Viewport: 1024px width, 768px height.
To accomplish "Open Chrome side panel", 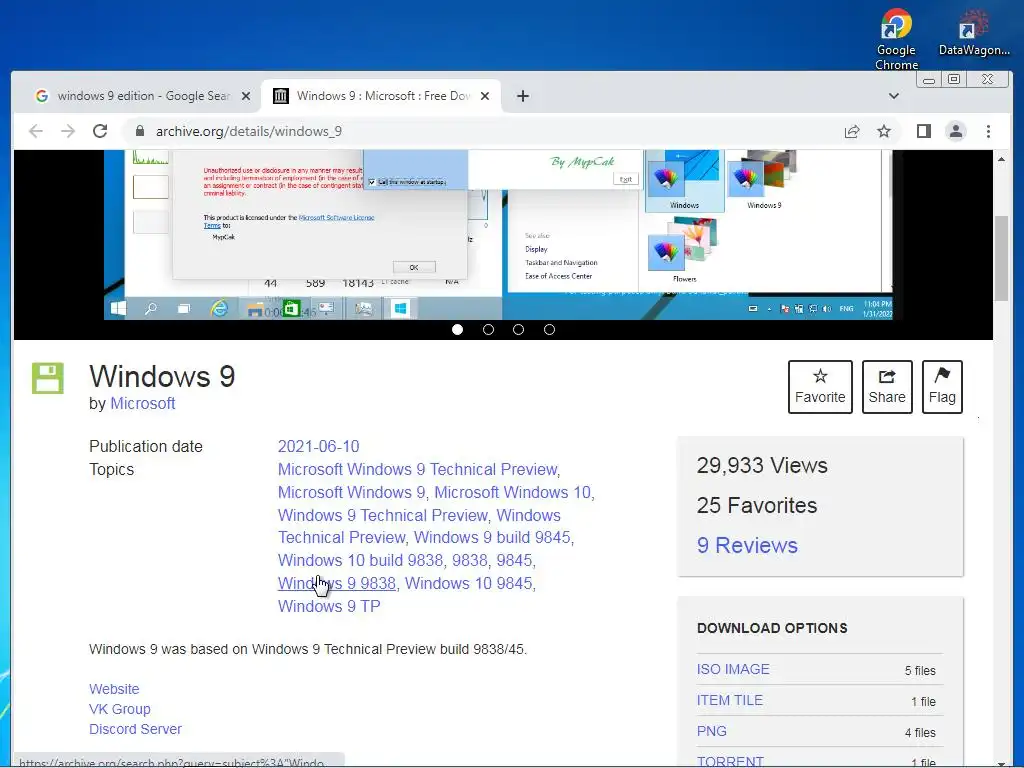I will (923, 131).
